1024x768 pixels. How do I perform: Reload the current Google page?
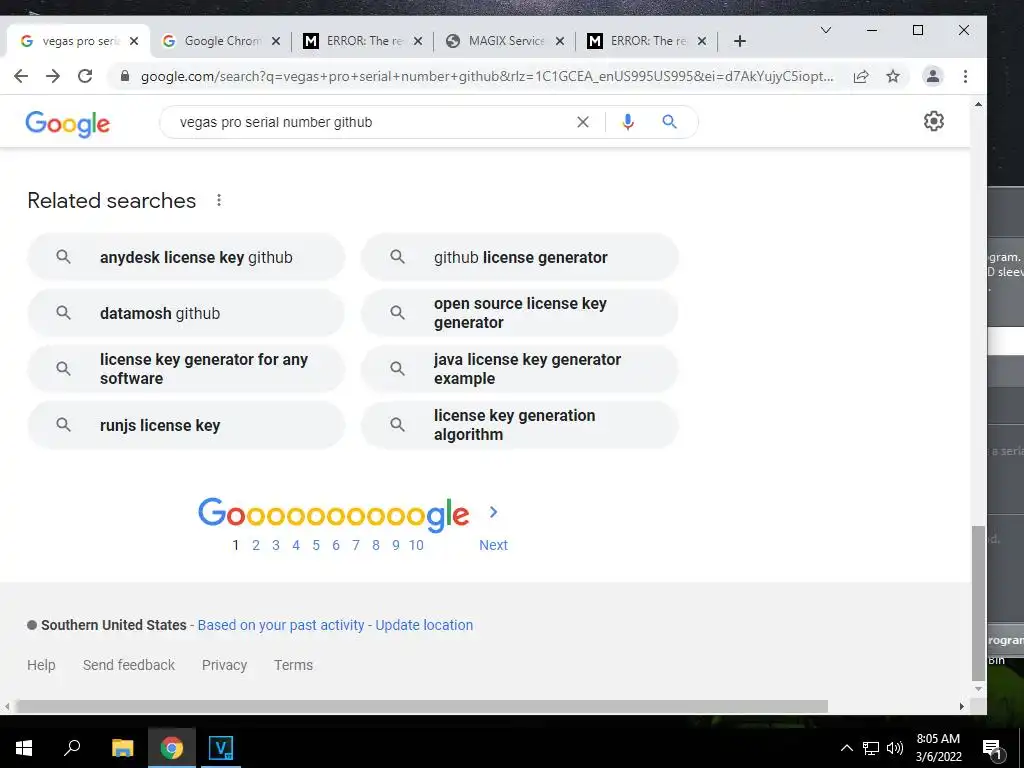click(x=85, y=76)
